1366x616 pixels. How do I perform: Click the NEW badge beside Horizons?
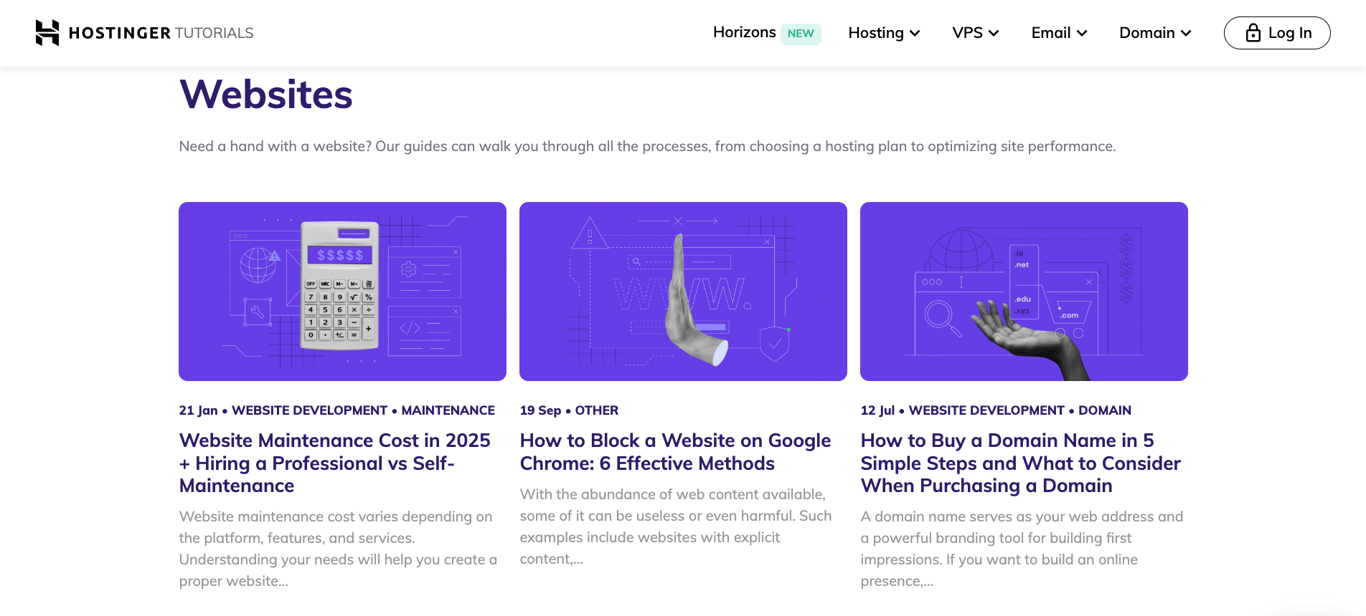coord(800,32)
